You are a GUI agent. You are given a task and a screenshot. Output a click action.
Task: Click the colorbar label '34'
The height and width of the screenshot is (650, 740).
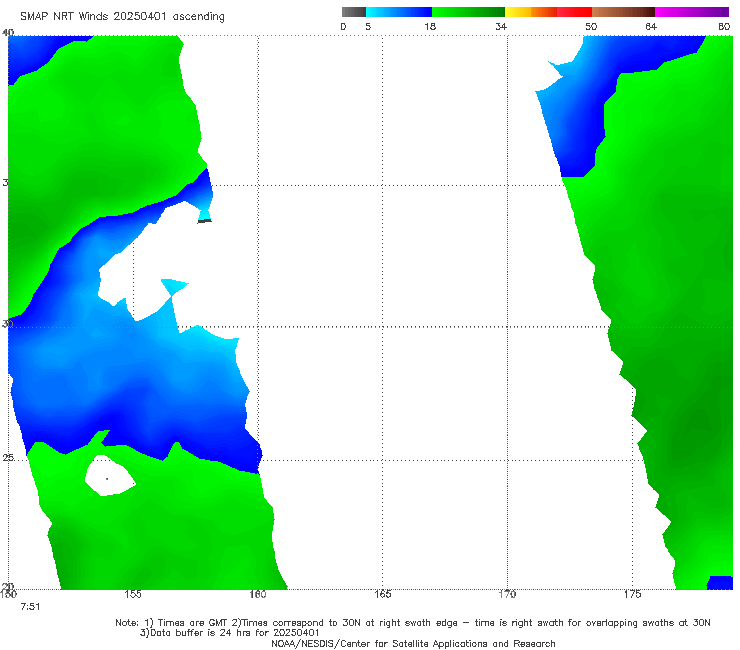(x=501, y=27)
